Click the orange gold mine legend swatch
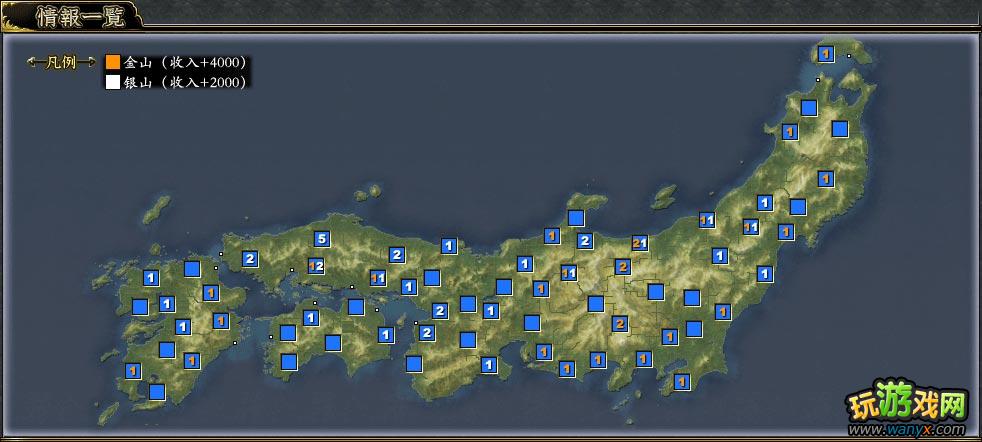982x442 pixels. coord(113,62)
